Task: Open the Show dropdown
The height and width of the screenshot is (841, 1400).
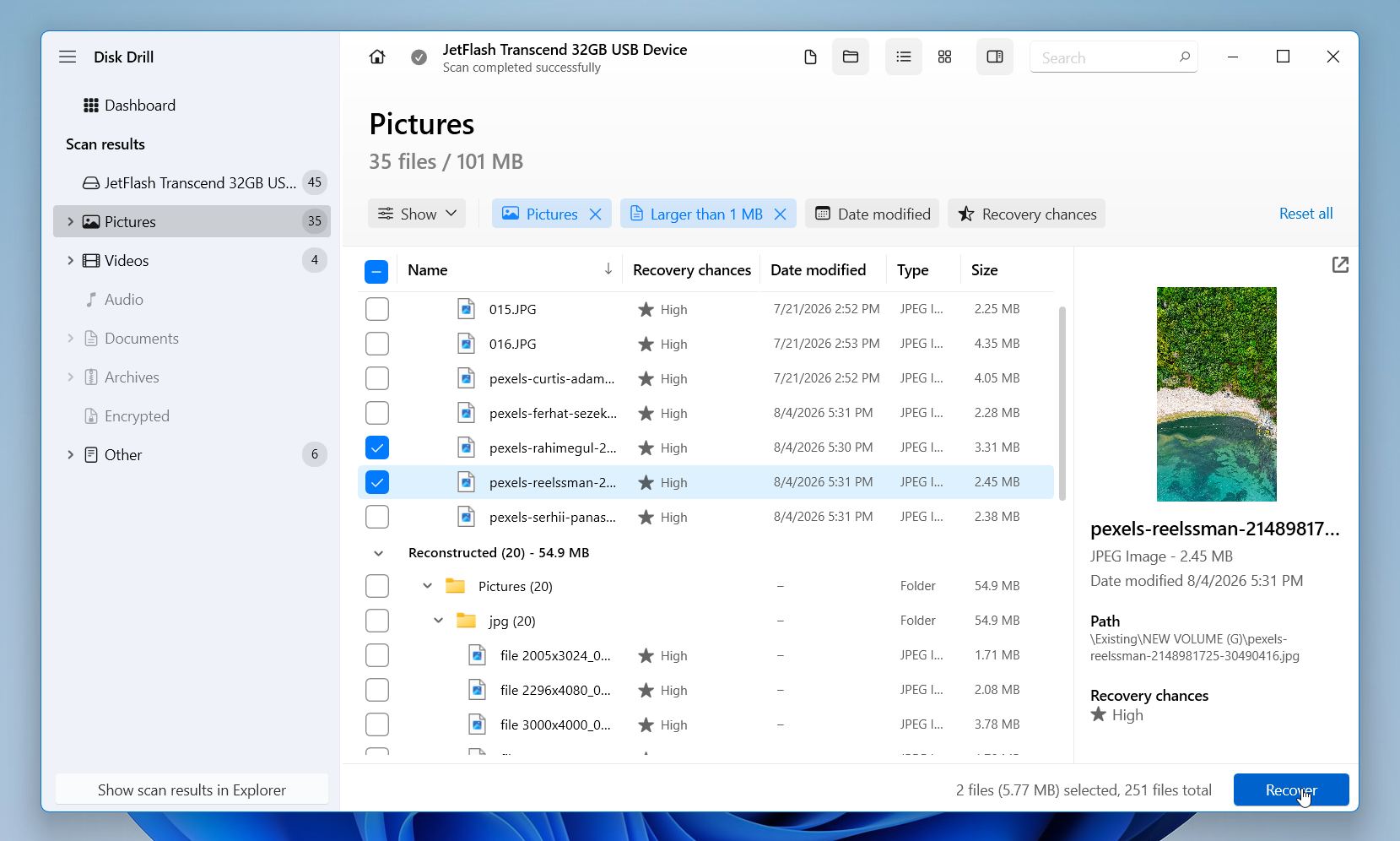Action: tap(417, 214)
